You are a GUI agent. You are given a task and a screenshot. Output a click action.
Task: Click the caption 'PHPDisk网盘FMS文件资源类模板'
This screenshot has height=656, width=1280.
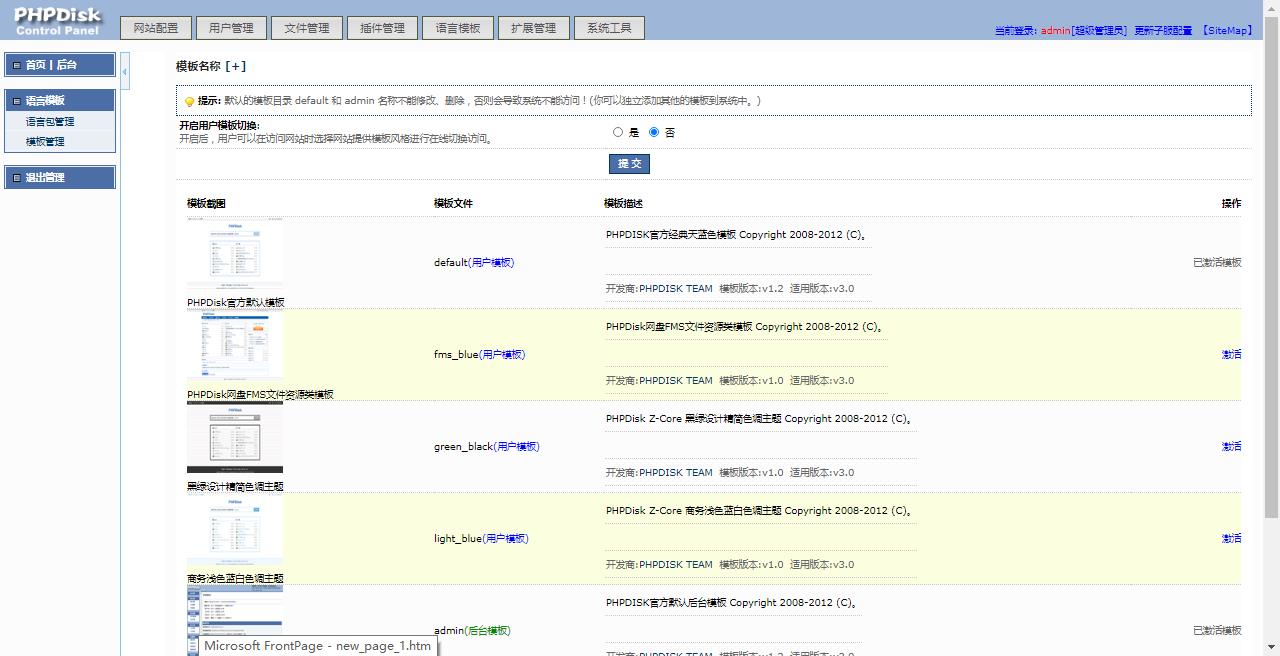click(260, 395)
